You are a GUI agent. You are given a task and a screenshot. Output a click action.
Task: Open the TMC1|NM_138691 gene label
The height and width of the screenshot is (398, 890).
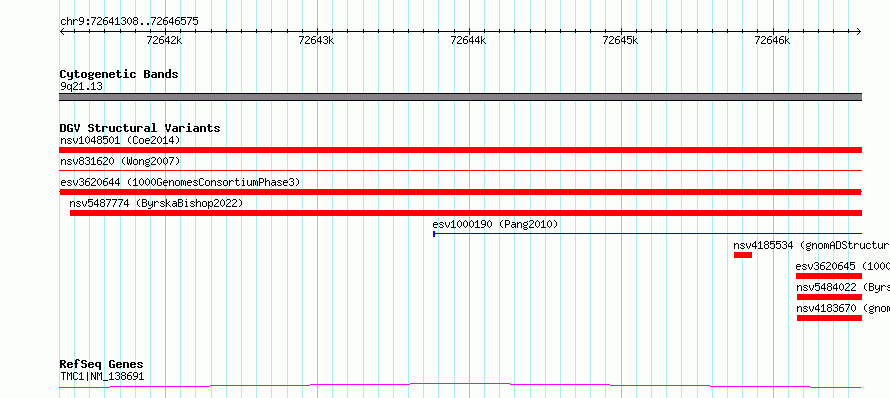pyautogui.click(x=102, y=376)
